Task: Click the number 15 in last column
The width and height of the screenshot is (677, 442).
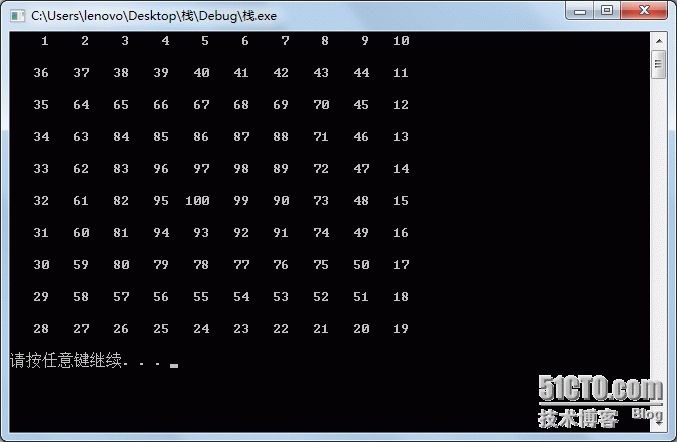Action: click(401, 201)
